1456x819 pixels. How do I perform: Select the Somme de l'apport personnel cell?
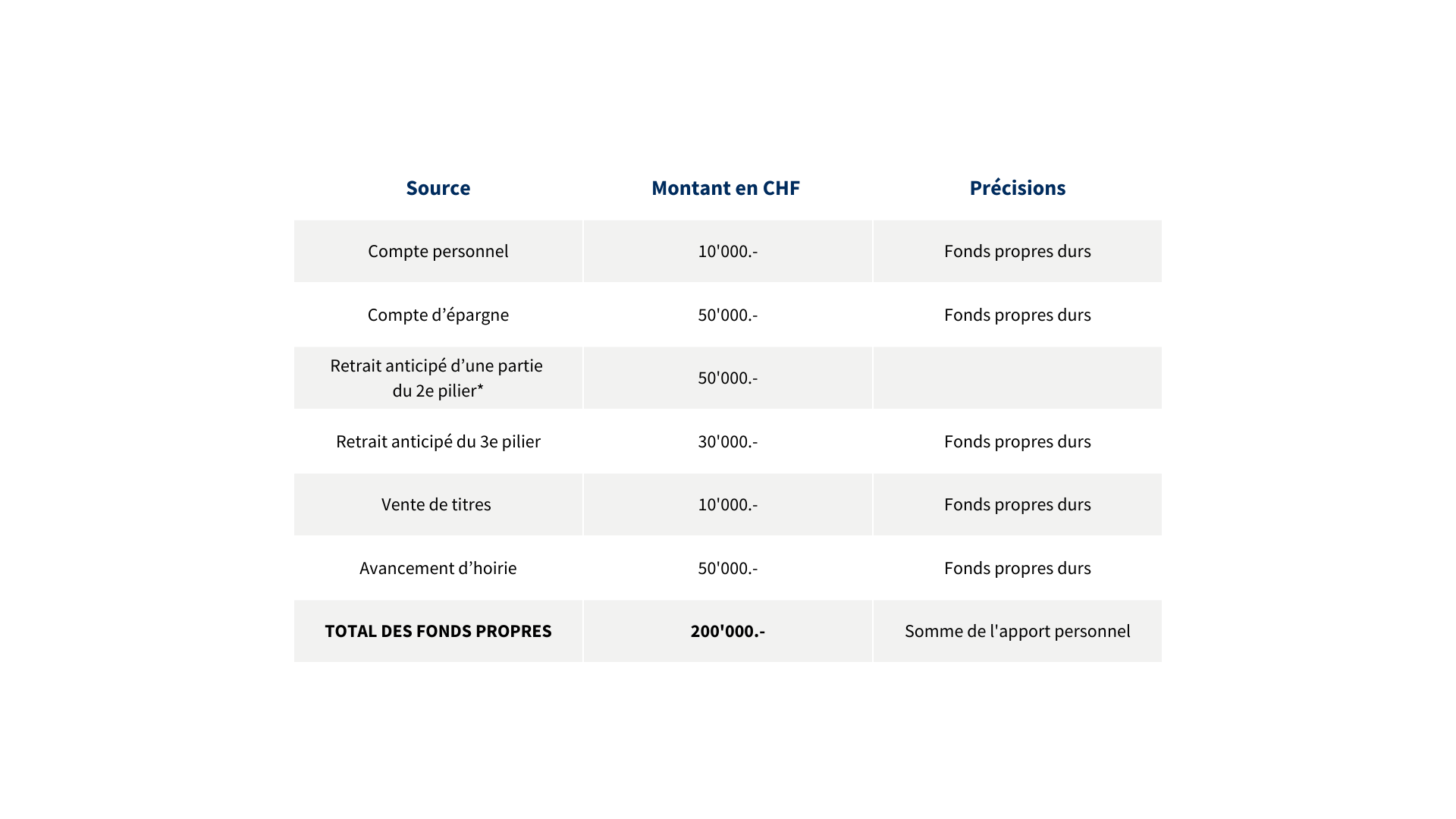pos(1017,631)
